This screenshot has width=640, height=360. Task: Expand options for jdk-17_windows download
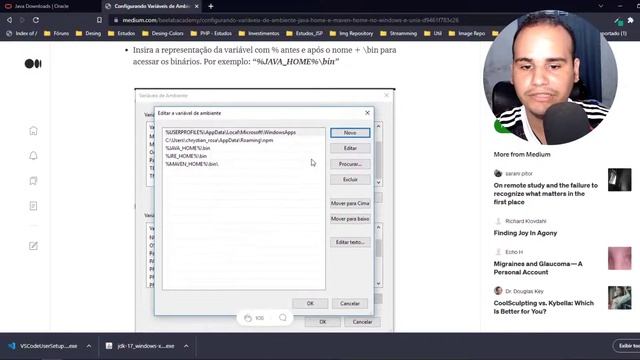[x=186, y=346]
